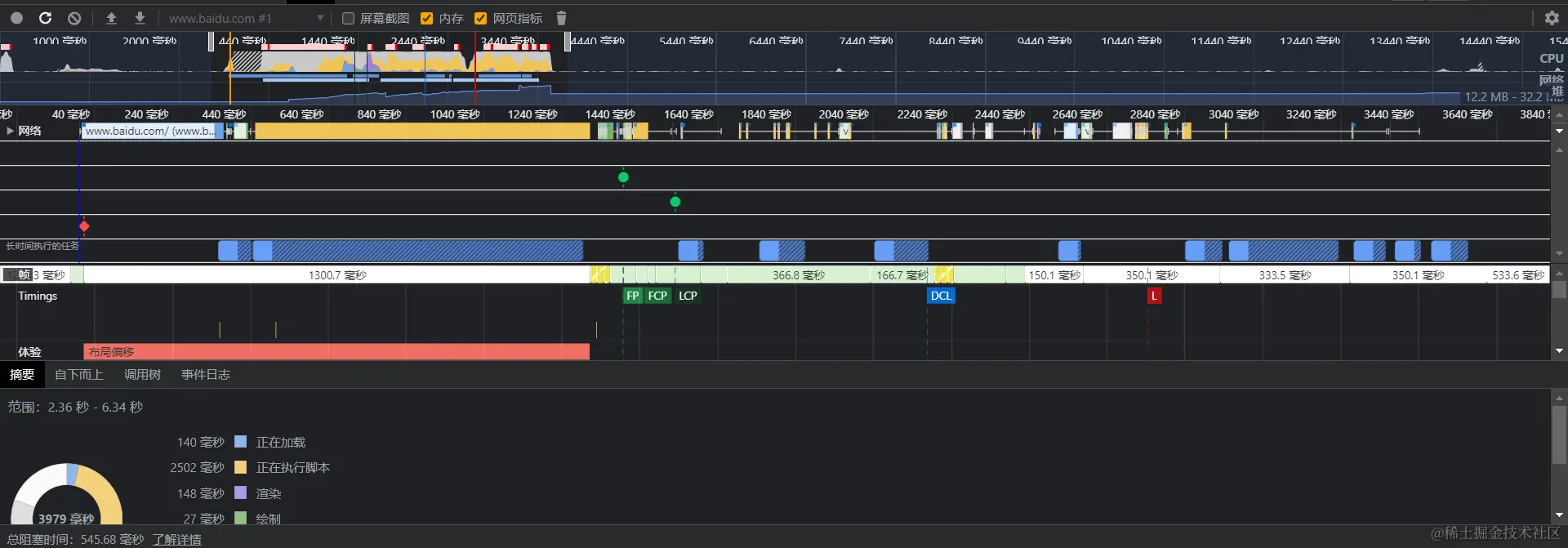Click the 体验 experience track label

point(30,352)
